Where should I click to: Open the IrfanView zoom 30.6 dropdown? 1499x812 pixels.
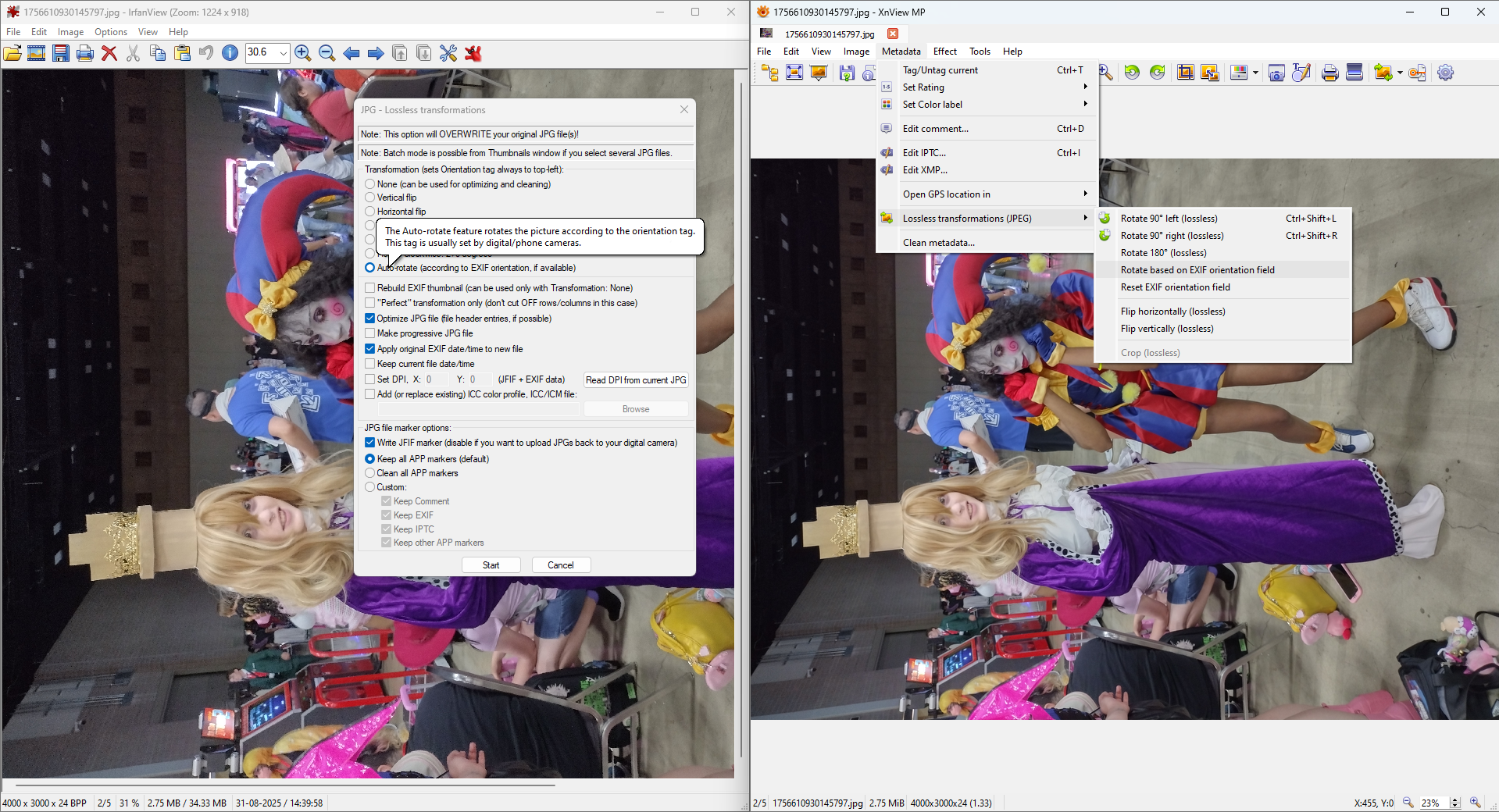[283, 53]
